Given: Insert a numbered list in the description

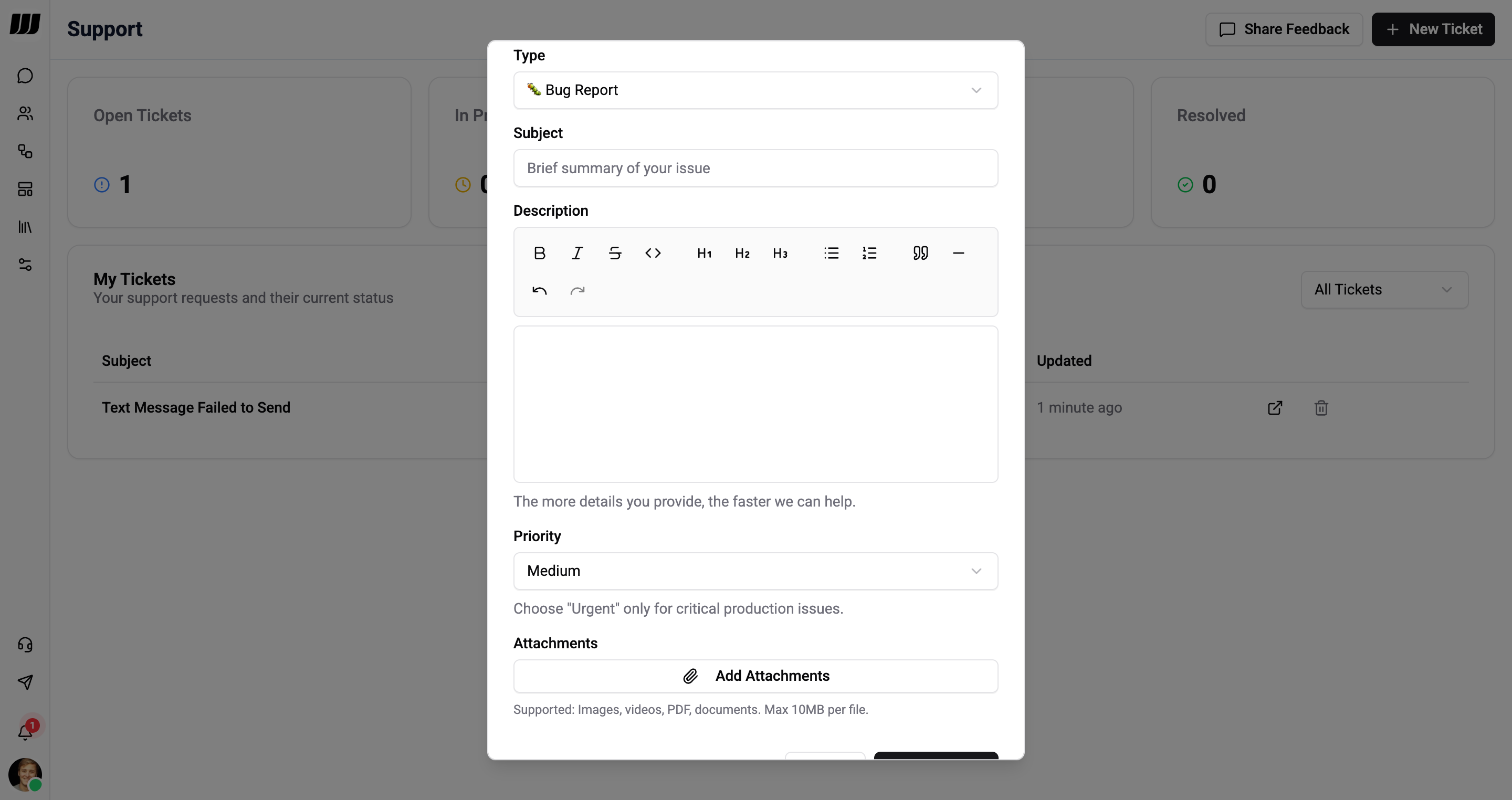Looking at the screenshot, I should pos(869,253).
